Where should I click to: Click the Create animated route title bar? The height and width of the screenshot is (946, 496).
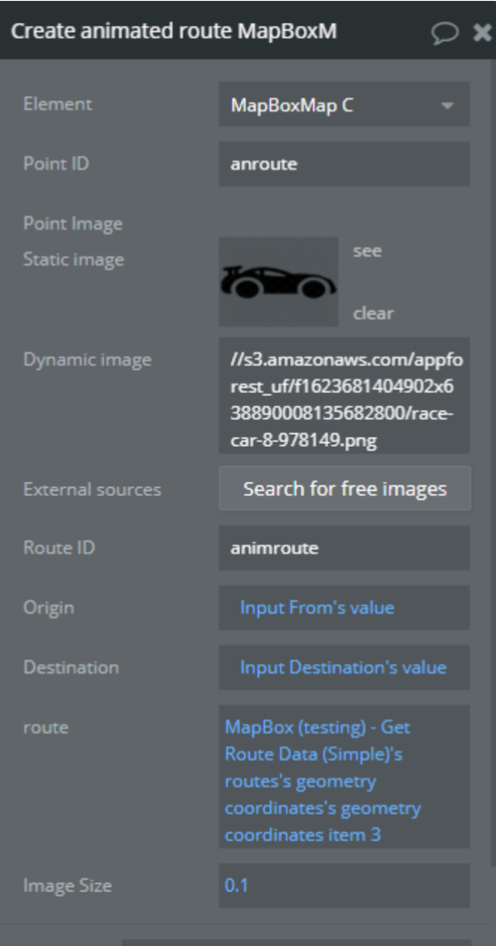pos(174,31)
